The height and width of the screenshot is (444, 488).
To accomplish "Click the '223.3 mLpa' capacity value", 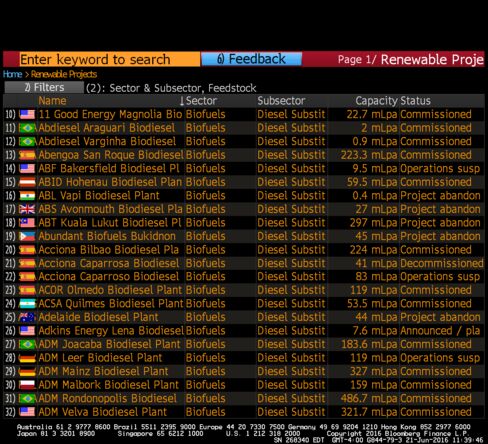I will 369,155.
